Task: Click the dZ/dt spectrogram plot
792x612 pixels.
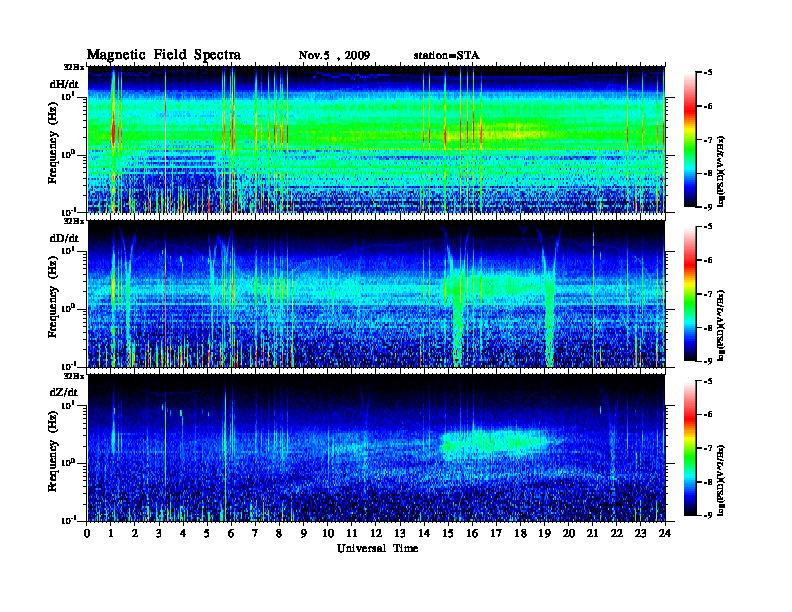Action: pos(376,448)
